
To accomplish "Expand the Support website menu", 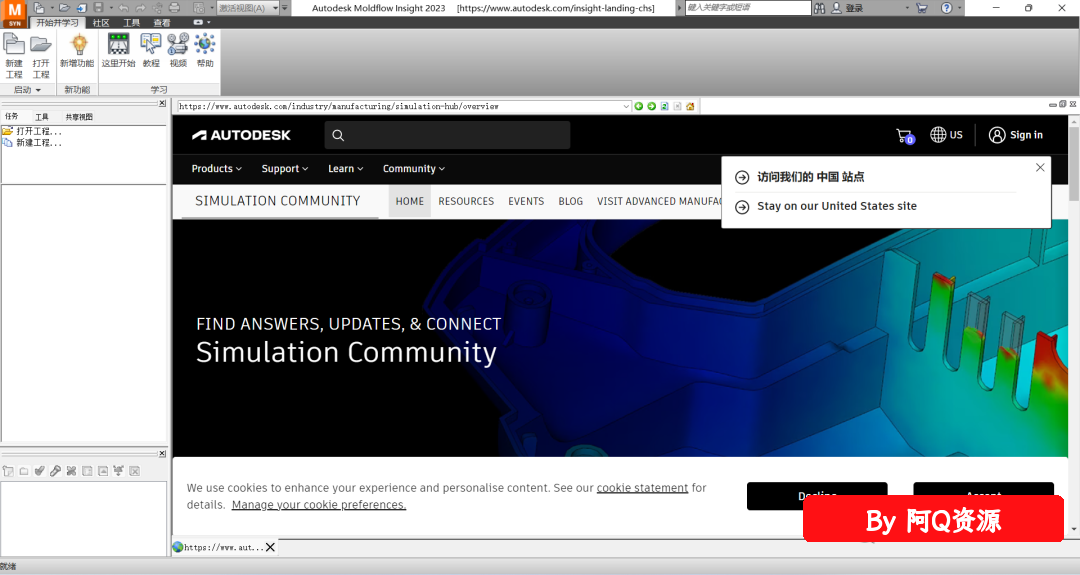I will coord(284,169).
